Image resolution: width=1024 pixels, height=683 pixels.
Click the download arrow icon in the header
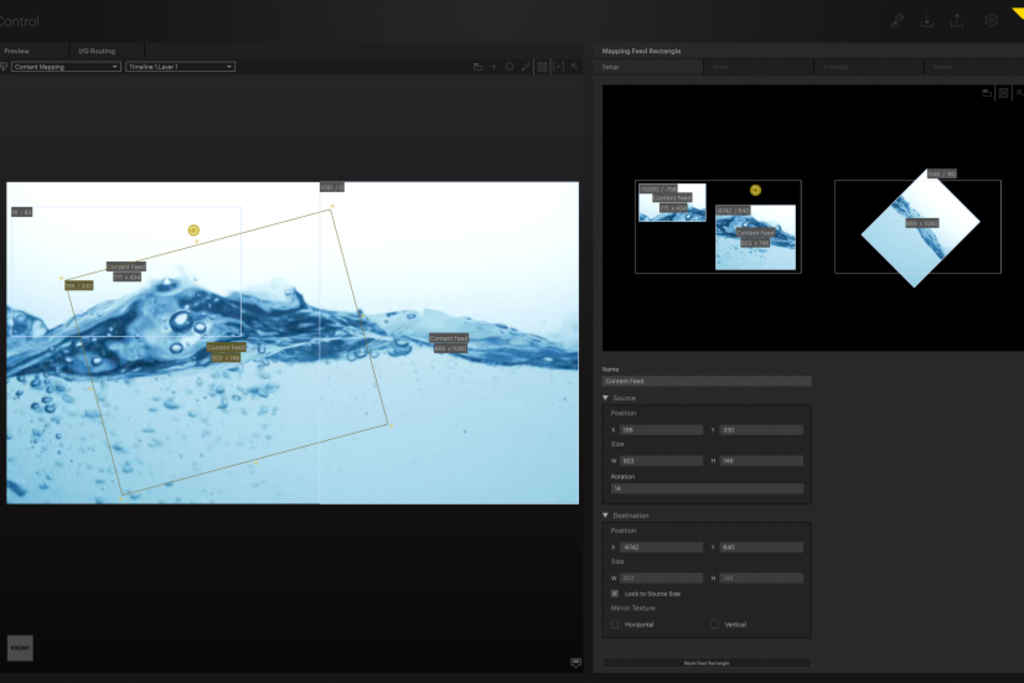[927, 21]
